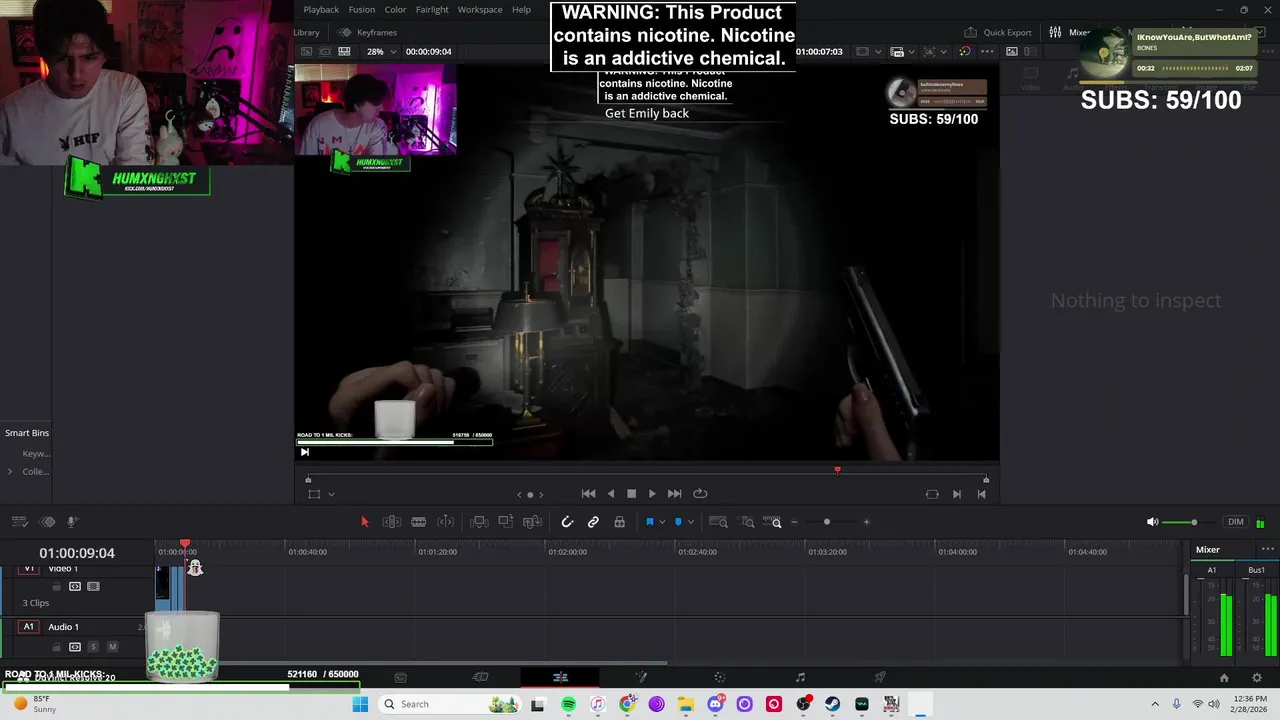The width and height of the screenshot is (1280, 720).
Task: Open the transform overlay dropdown arrow
Action: point(331,494)
